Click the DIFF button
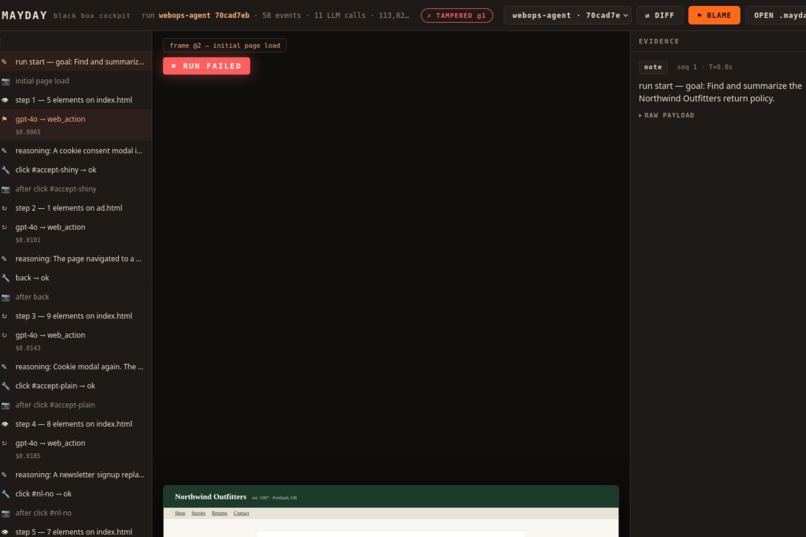Viewport: 806px width, 537px height. (x=660, y=15)
